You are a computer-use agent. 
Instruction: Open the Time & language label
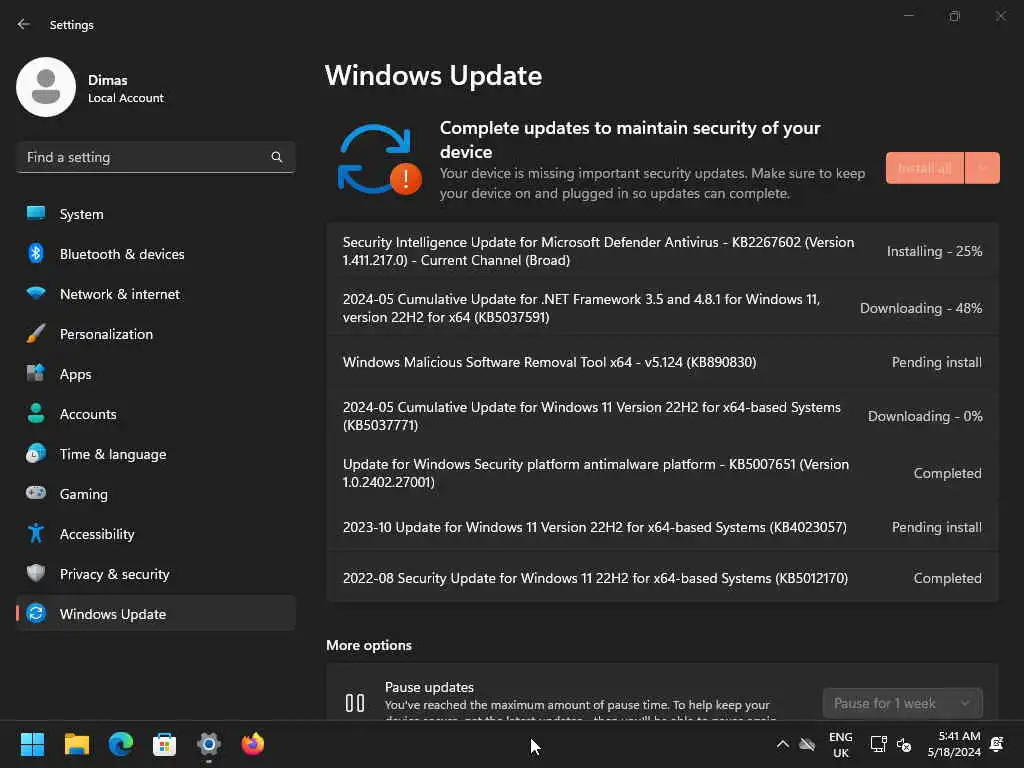tap(113, 454)
